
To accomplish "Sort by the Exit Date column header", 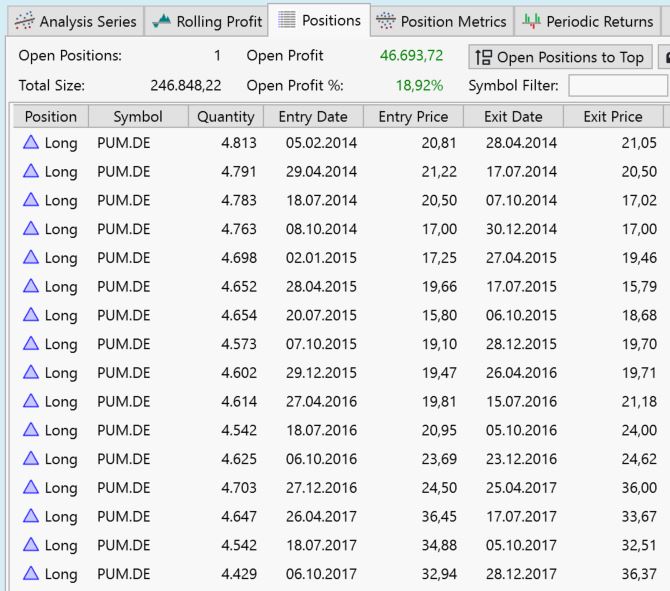I will tap(513, 117).
